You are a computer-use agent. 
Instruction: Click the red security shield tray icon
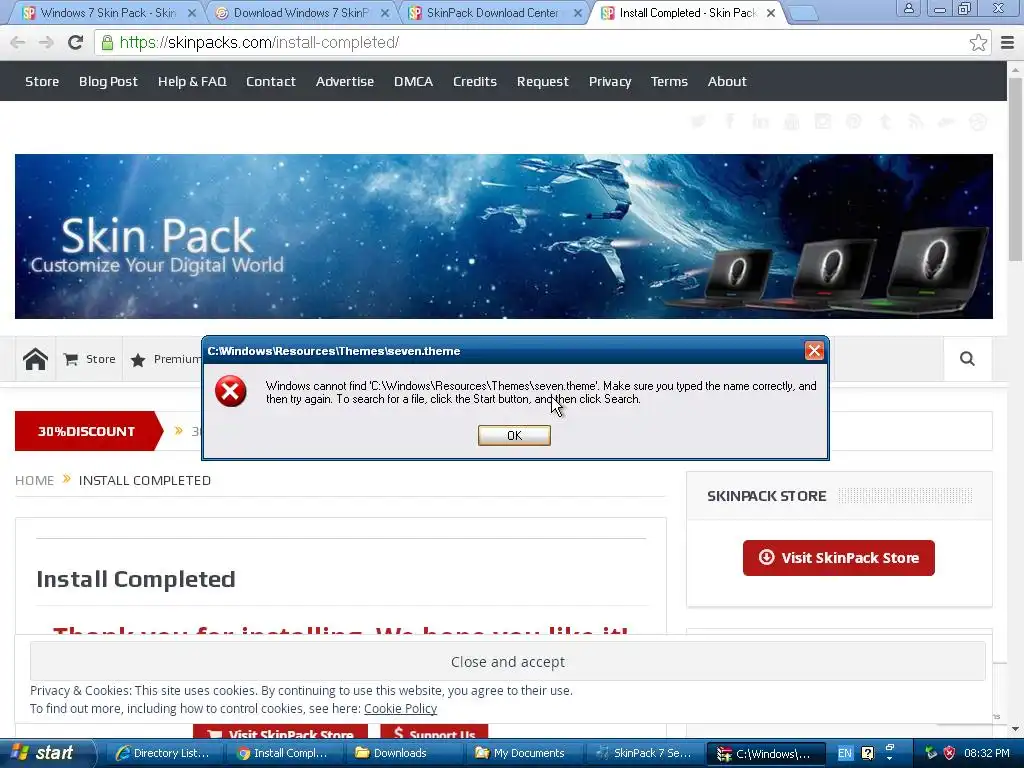click(949, 753)
